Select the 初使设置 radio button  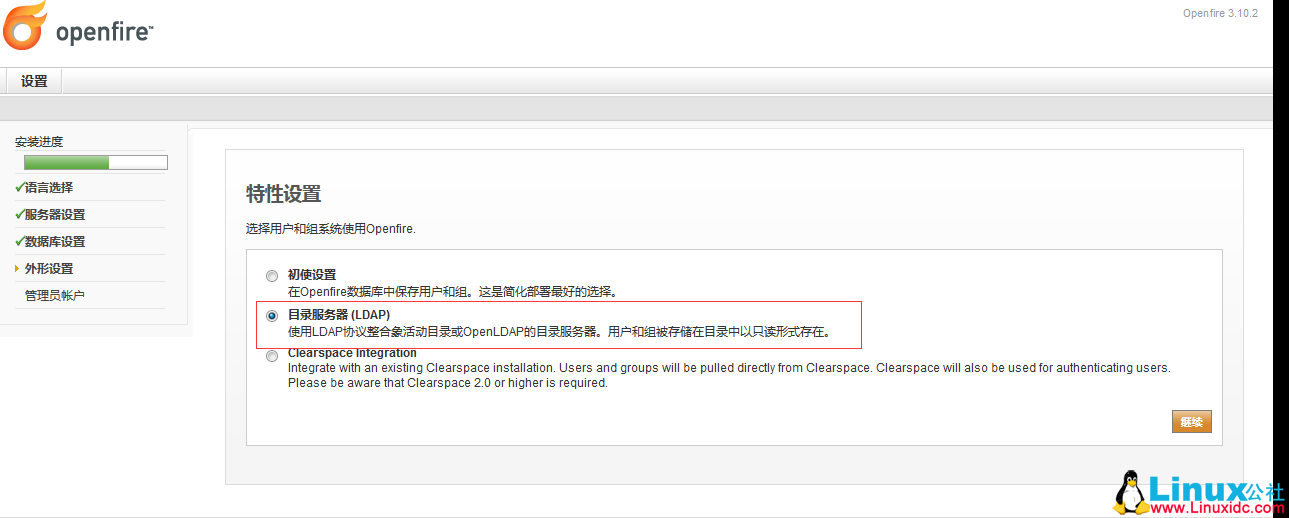(272, 275)
